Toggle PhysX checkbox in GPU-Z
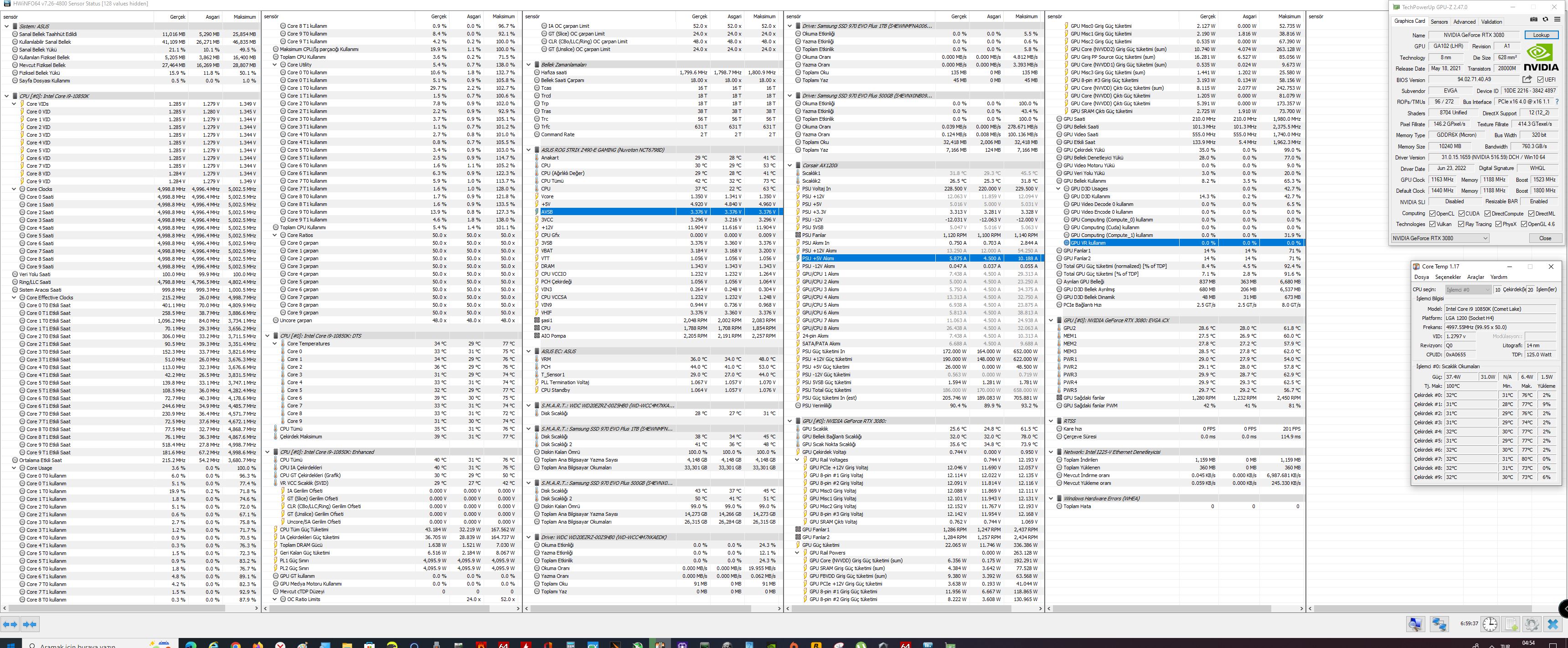The image size is (1568, 648). coord(1499,224)
